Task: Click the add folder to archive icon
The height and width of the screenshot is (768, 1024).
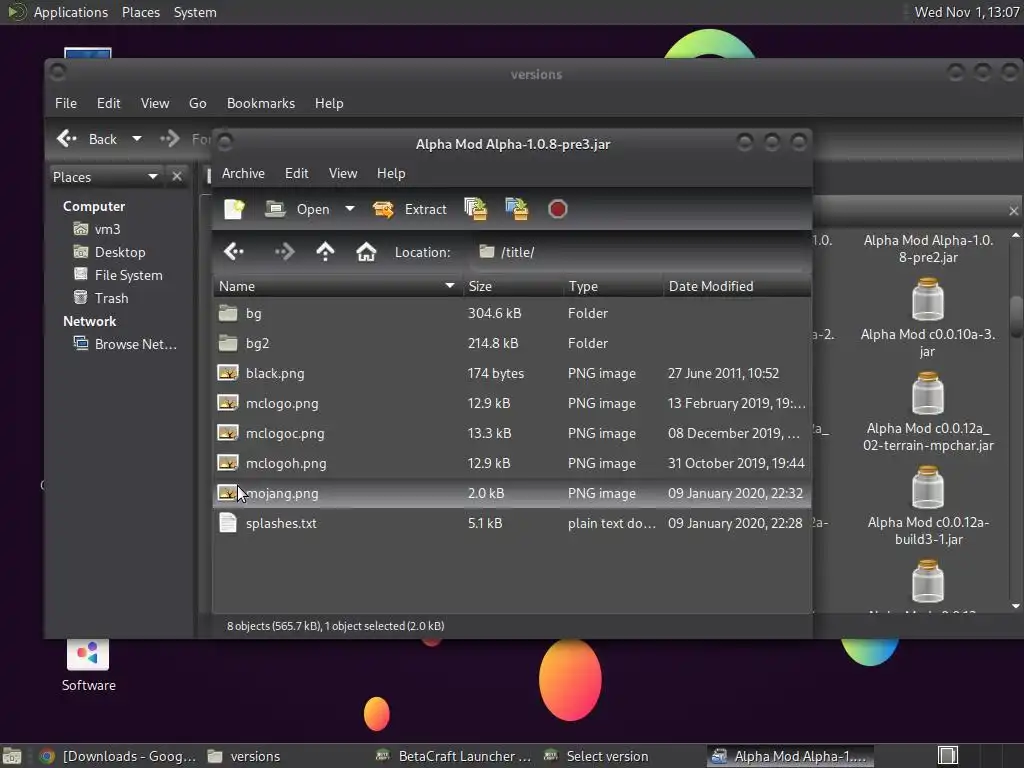Action: pyautogui.click(x=517, y=209)
